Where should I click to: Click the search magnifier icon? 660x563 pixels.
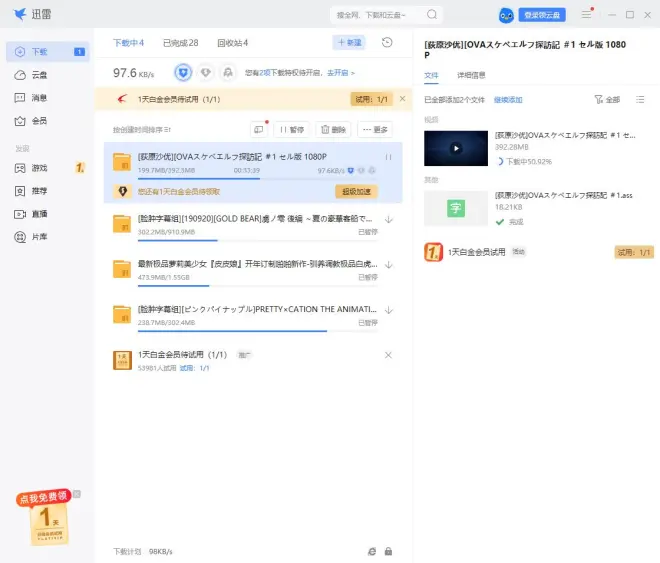click(432, 15)
